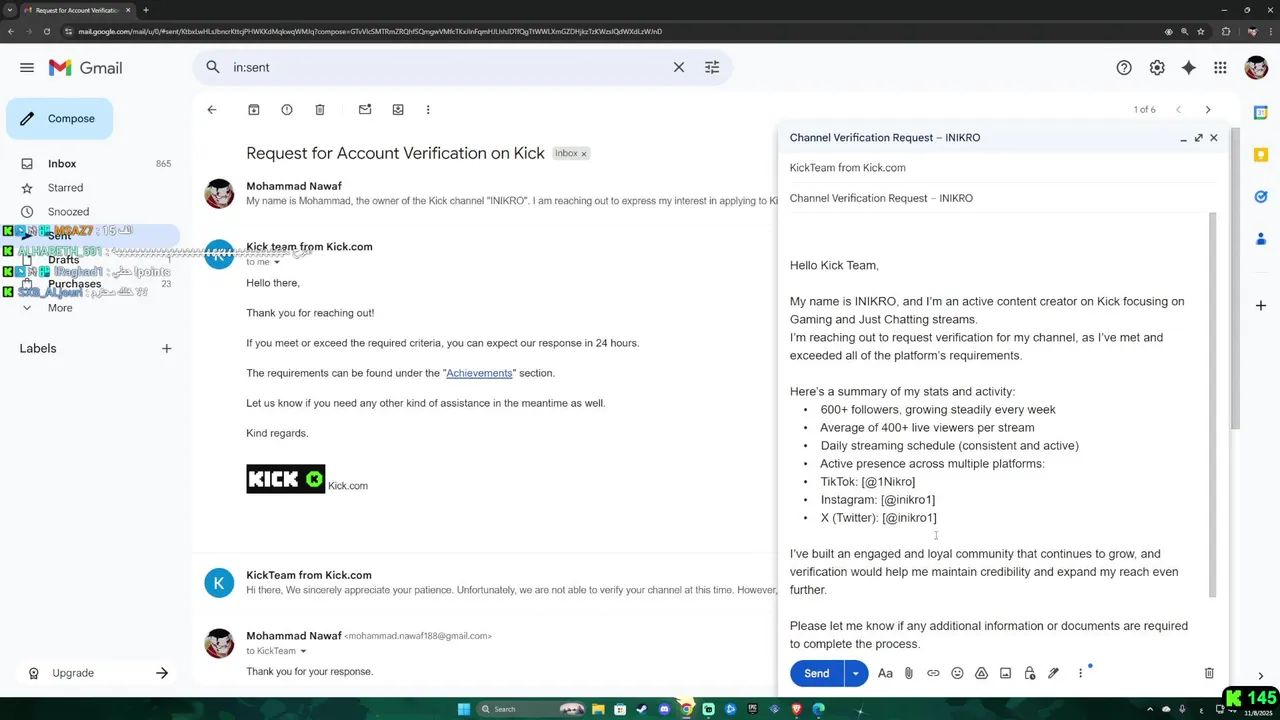The image size is (1280, 720).
Task: Open Google Calendar in side panel
Action: pyautogui.click(x=1261, y=113)
